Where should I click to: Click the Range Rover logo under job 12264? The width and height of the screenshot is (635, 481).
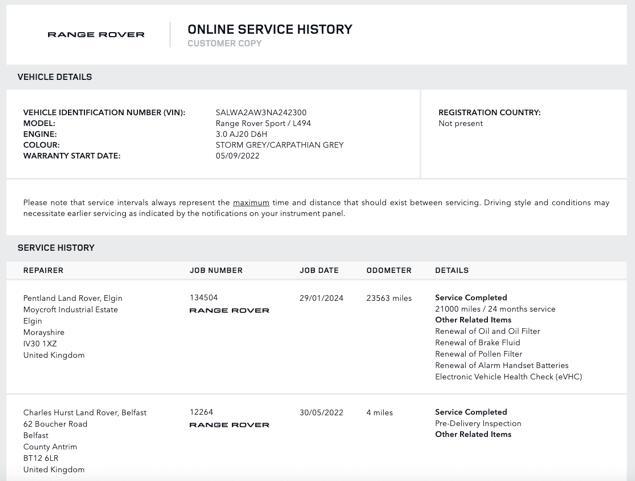pyautogui.click(x=229, y=425)
